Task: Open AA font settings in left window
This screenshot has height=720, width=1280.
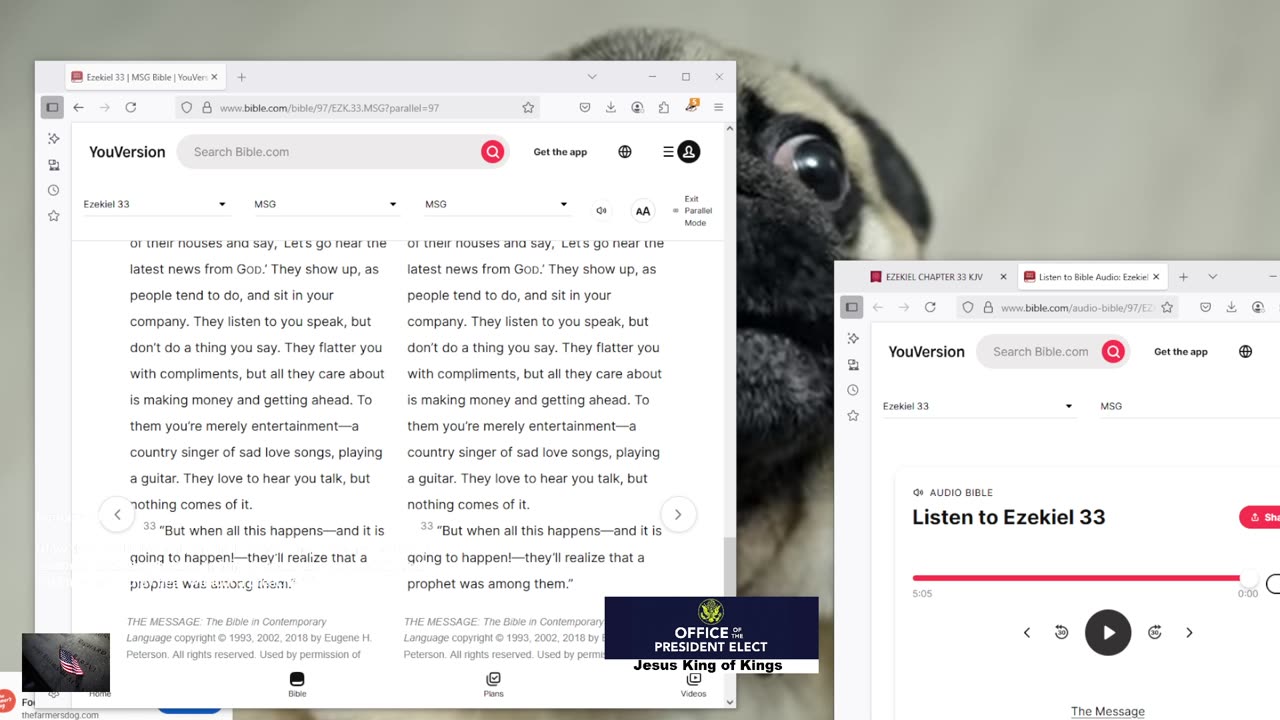Action: (x=643, y=211)
